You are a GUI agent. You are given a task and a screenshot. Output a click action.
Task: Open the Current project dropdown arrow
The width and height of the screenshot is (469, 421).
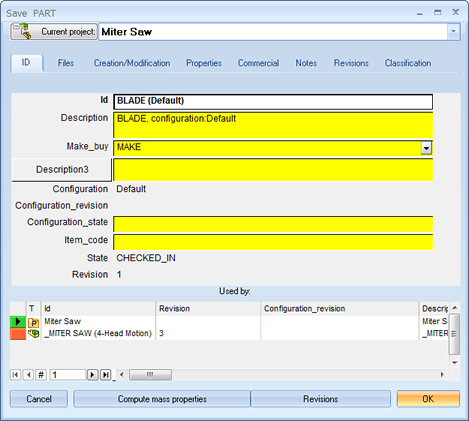pos(453,31)
